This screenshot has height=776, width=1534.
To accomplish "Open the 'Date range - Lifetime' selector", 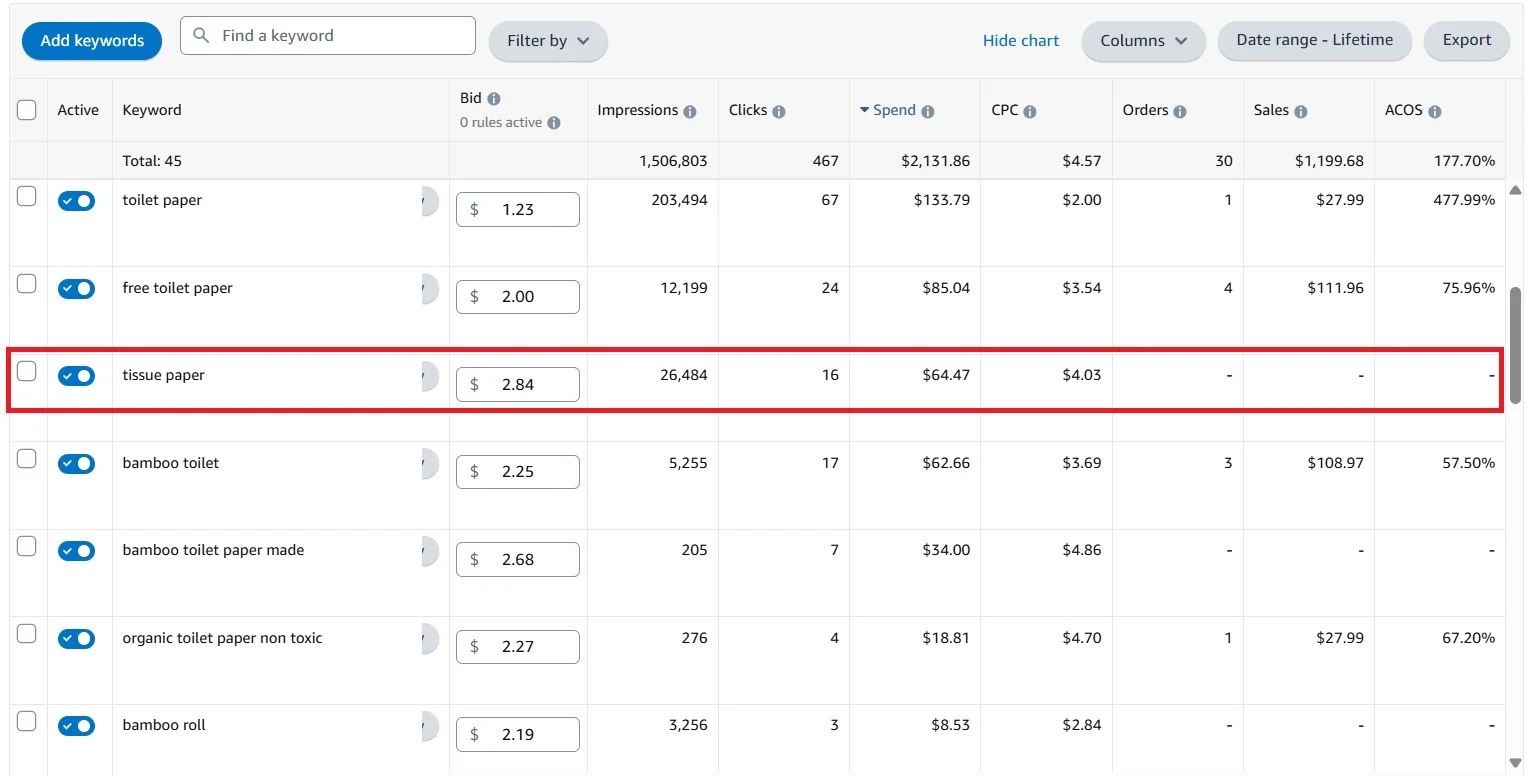I will point(1314,40).
